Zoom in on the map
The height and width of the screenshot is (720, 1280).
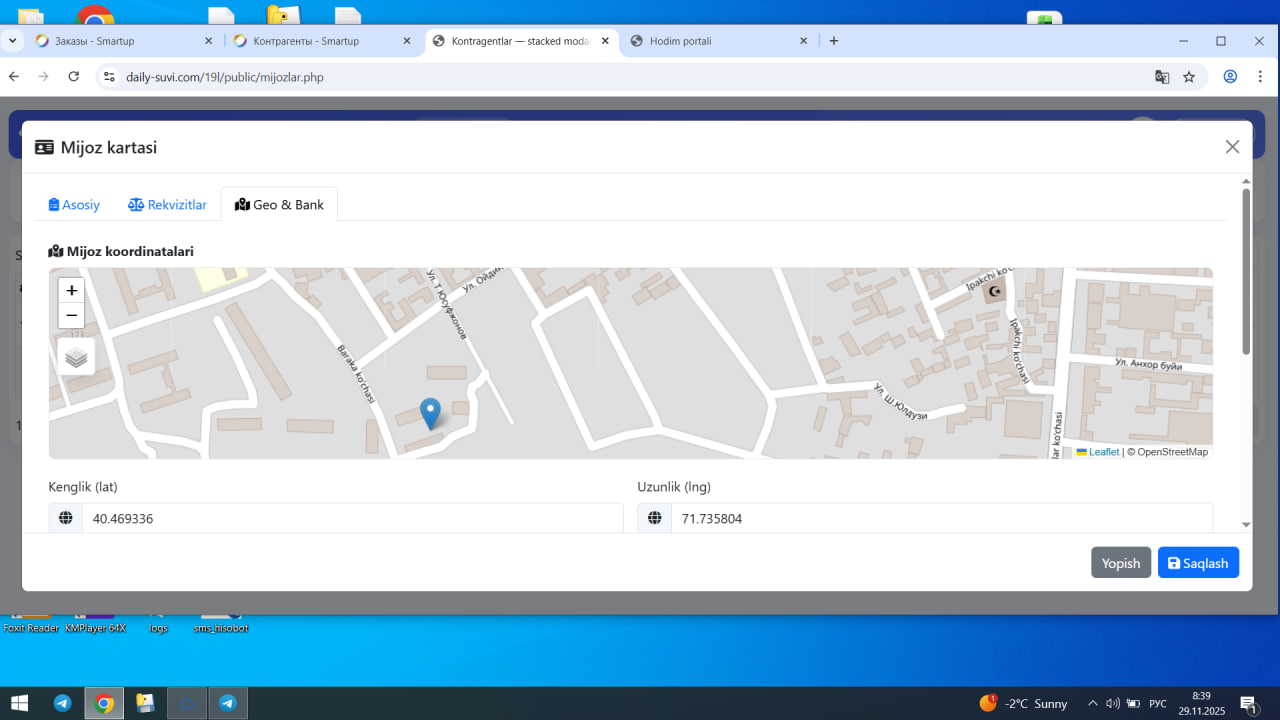click(71, 291)
